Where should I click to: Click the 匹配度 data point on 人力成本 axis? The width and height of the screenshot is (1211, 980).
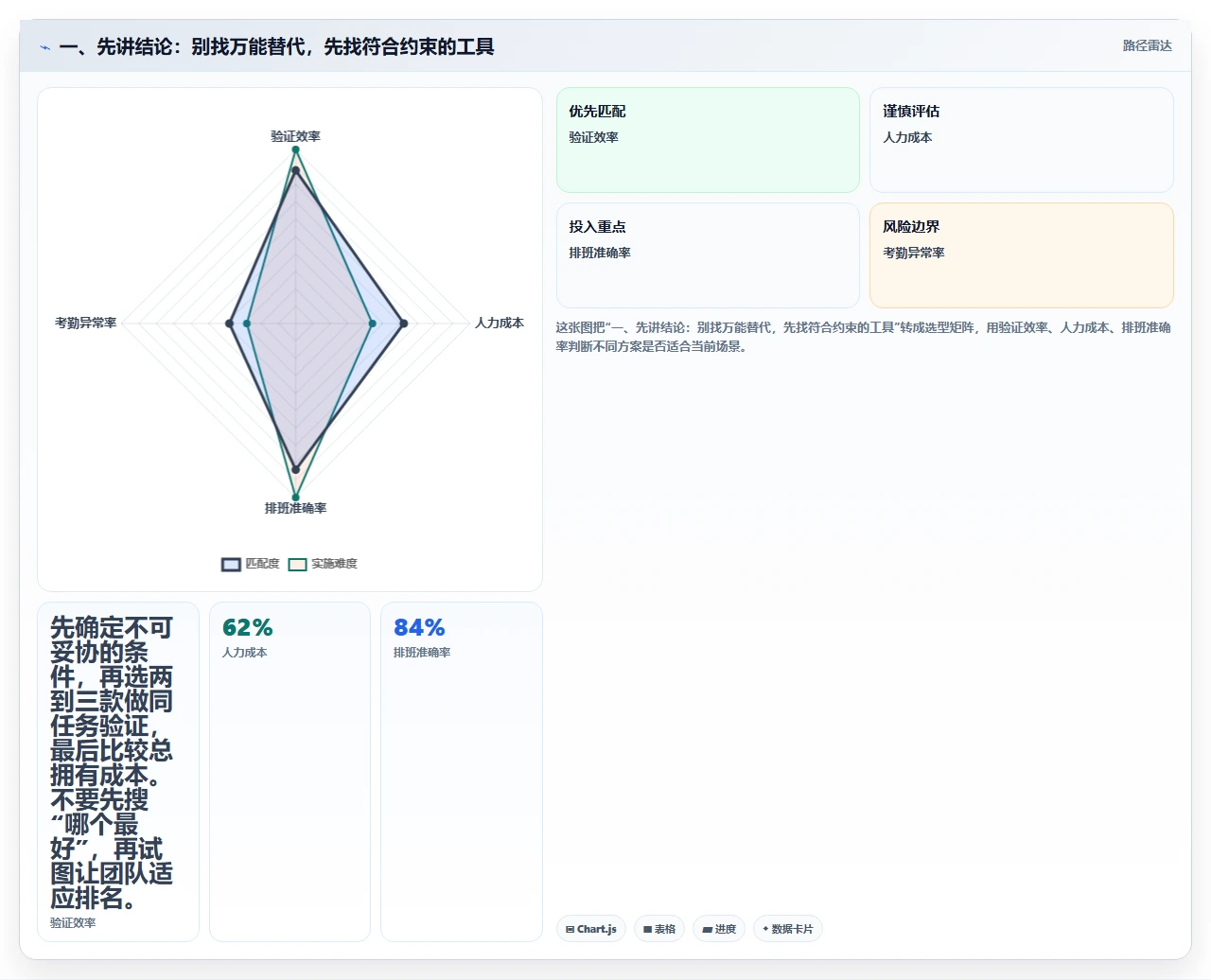tap(404, 324)
